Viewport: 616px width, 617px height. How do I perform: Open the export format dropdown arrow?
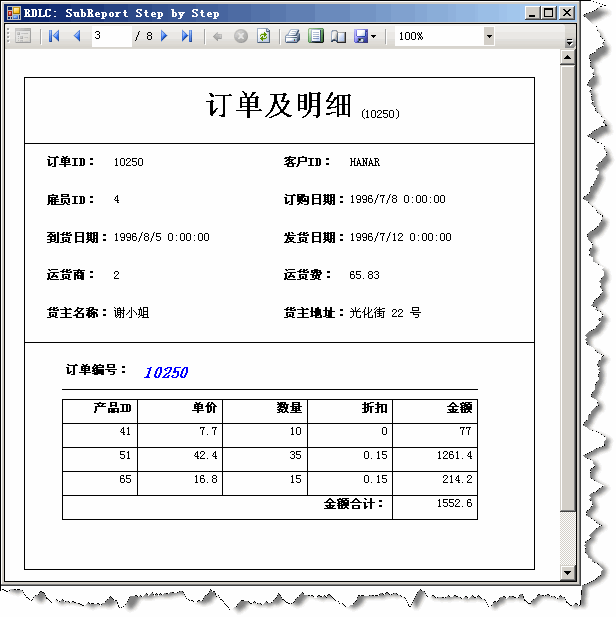374,37
